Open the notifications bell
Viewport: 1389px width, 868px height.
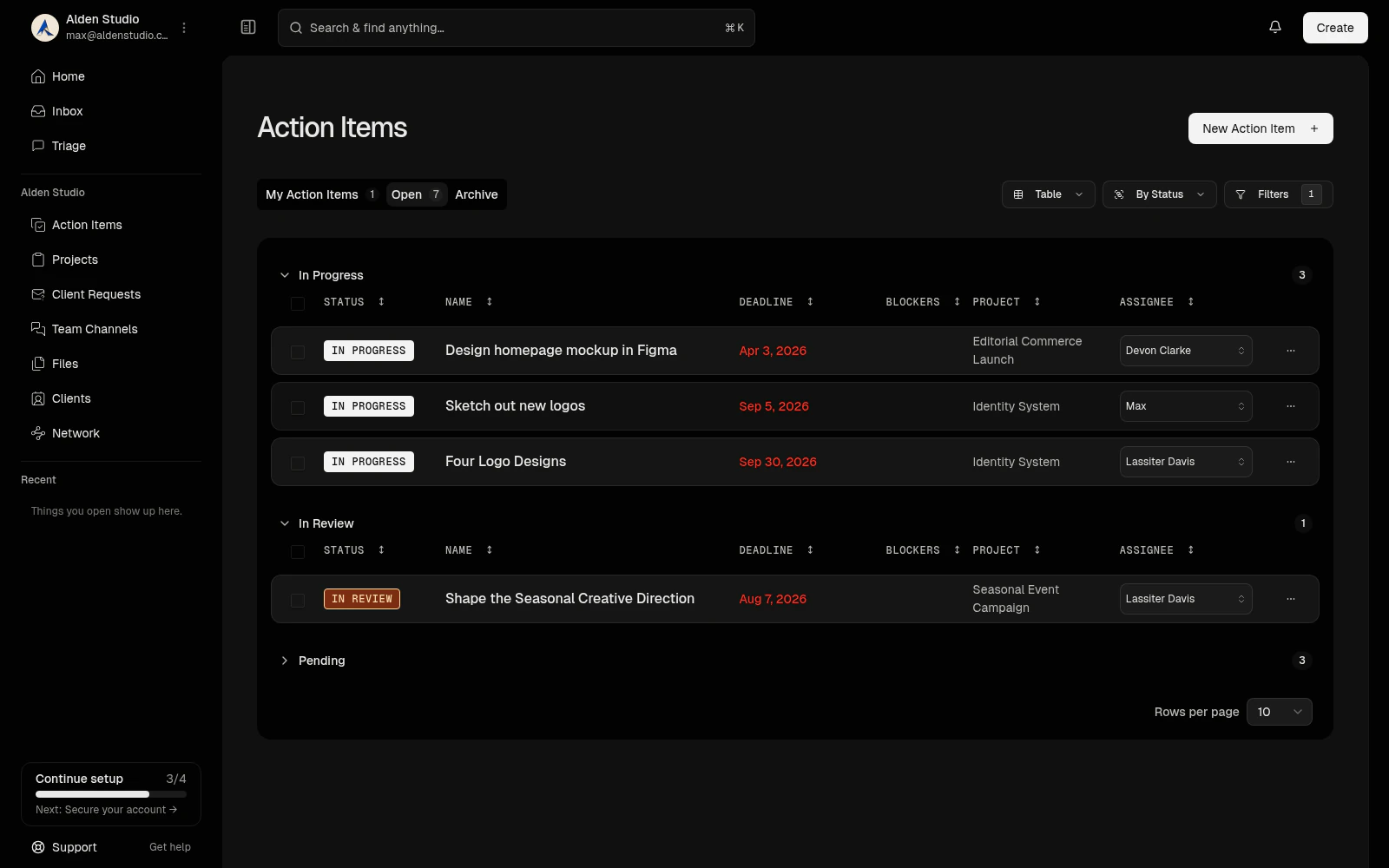(1275, 27)
